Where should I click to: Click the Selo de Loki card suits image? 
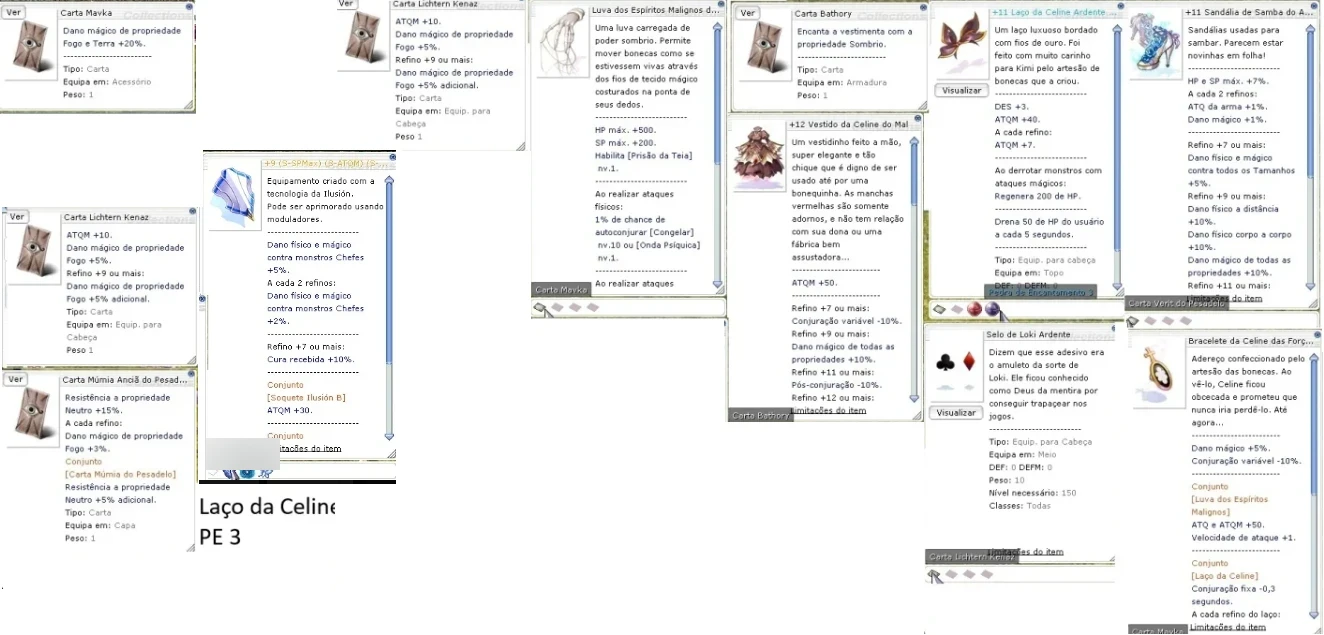(x=956, y=370)
